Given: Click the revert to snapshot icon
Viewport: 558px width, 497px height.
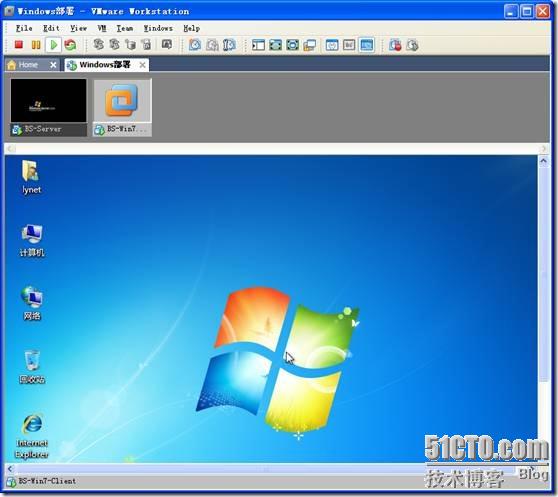Looking at the screenshot, I should pos(212,45).
